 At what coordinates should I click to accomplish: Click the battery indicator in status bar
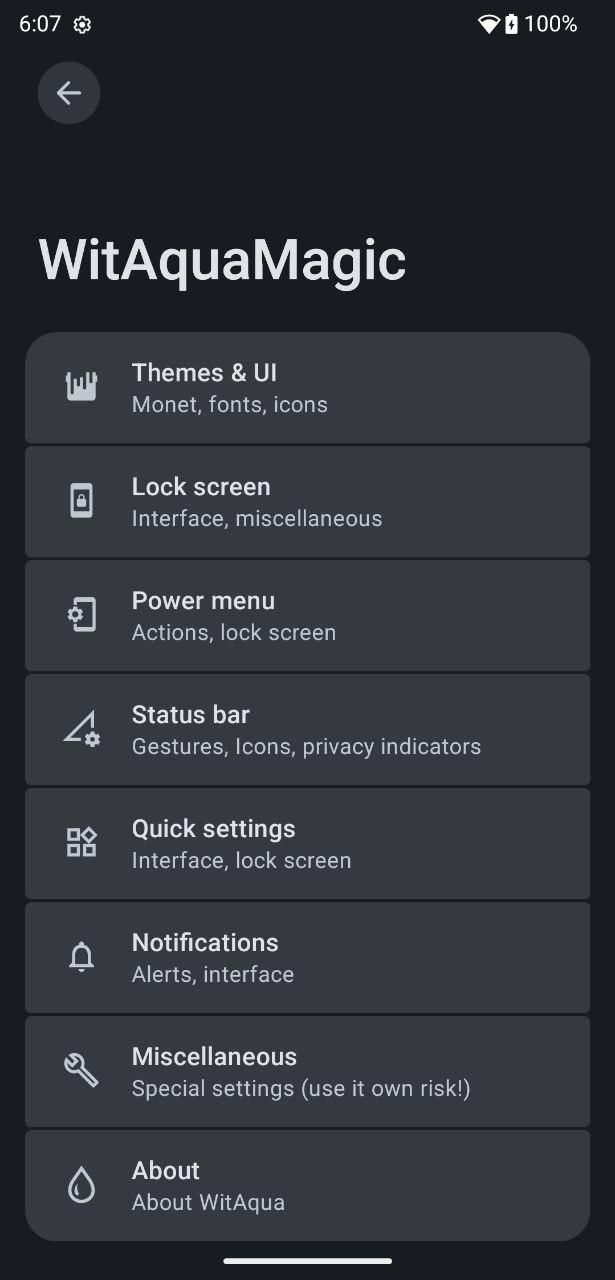(x=512, y=24)
